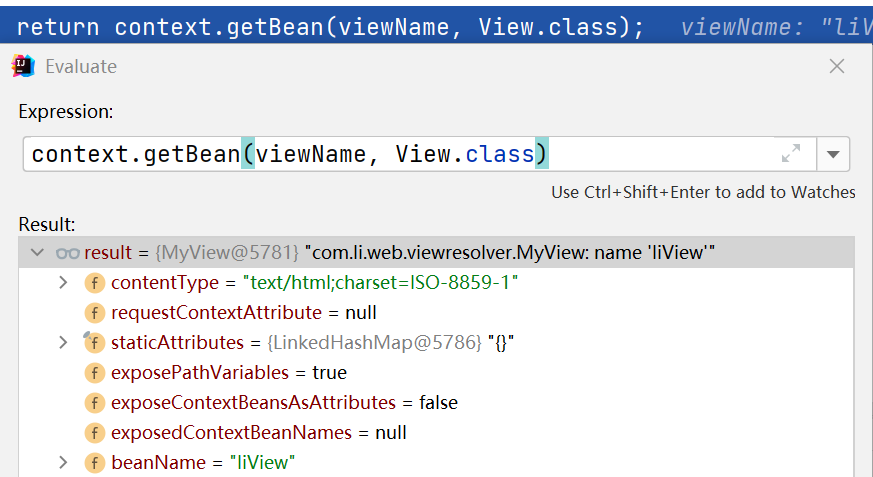Expand the staticAttributes field node
Viewport: 873px width, 477px height.
tap(64, 343)
